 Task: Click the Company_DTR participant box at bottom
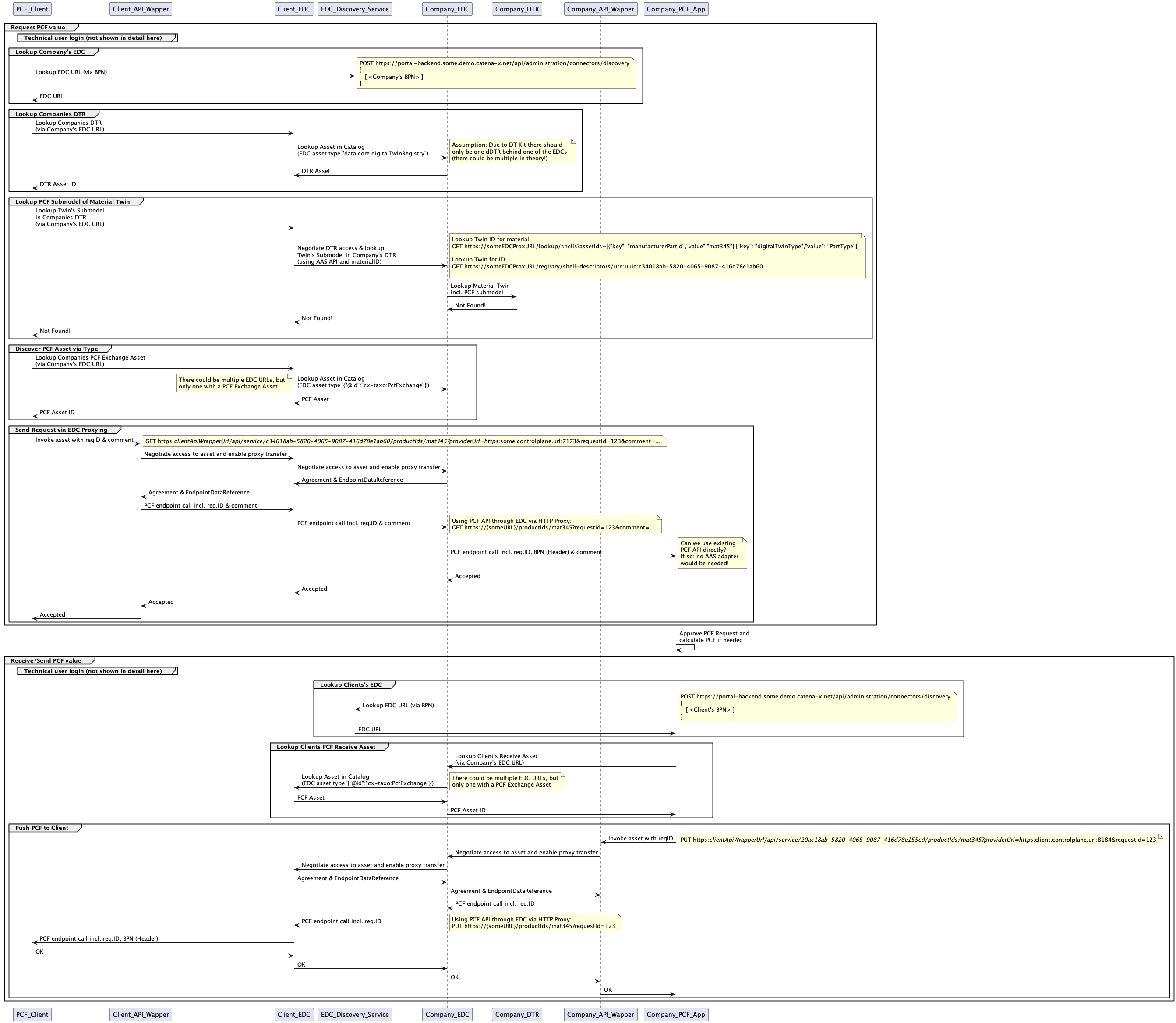[517, 1014]
